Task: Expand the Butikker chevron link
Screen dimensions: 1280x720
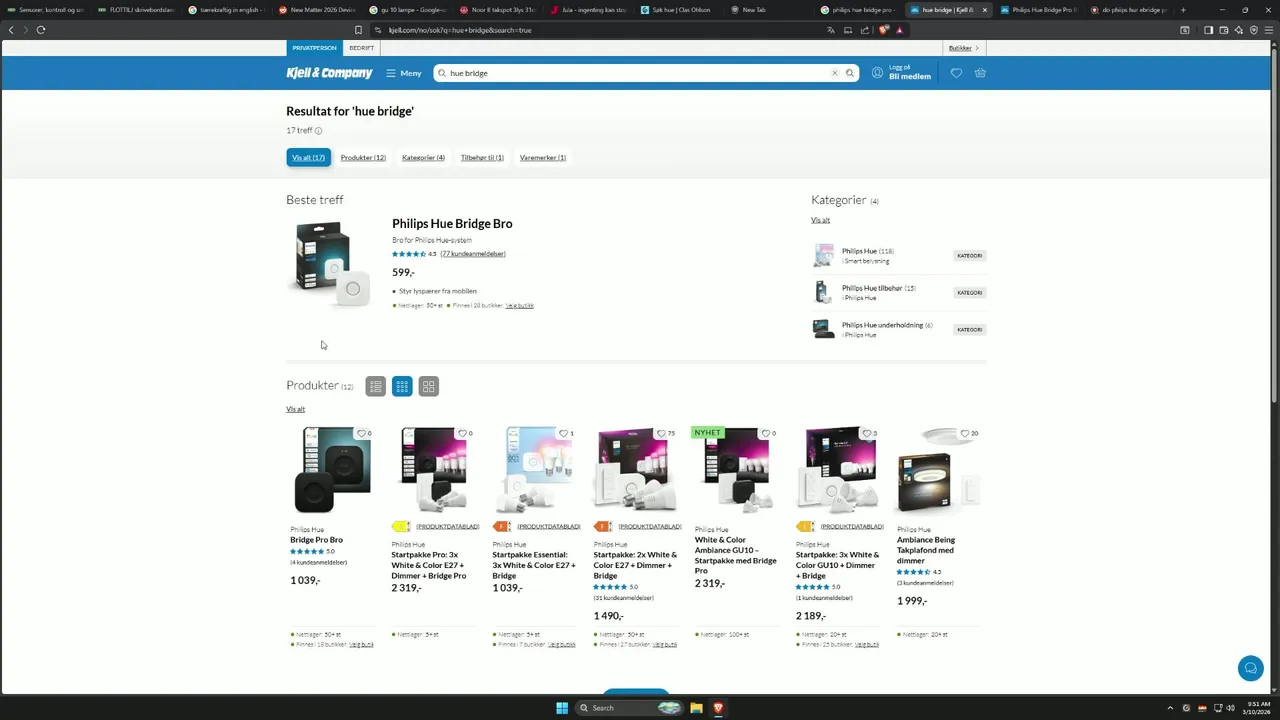Action: coord(964,48)
